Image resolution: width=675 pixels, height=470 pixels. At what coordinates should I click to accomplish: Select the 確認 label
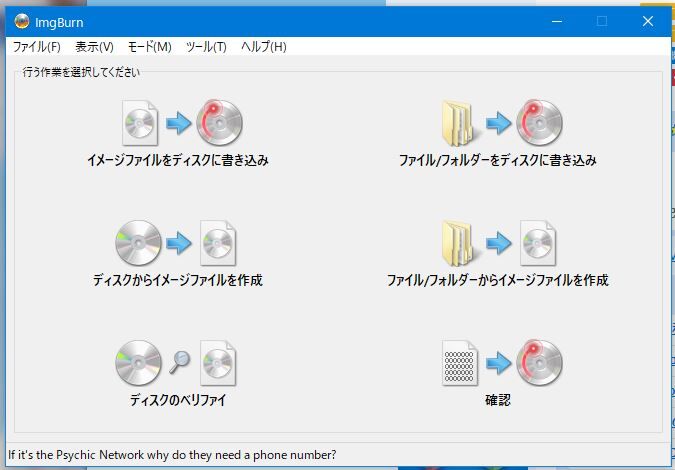point(498,400)
